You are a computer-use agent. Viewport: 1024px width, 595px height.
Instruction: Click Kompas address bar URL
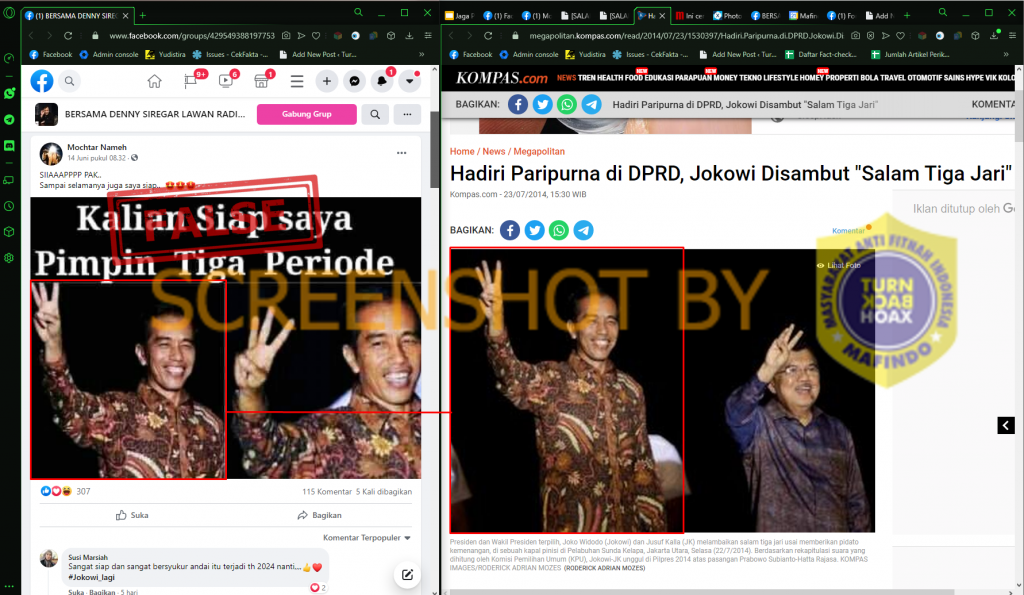(686, 35)
